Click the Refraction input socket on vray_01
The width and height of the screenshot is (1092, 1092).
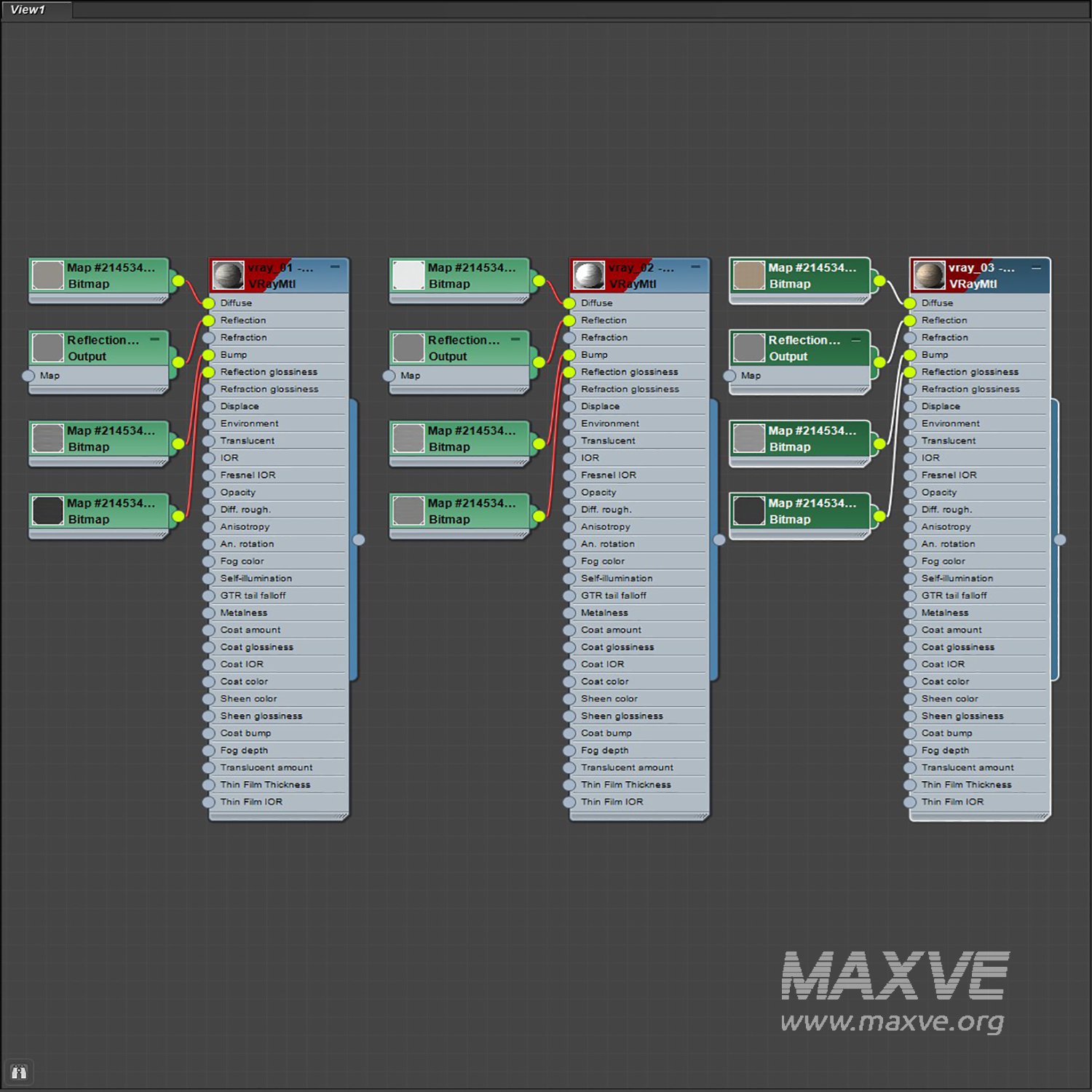209,338
